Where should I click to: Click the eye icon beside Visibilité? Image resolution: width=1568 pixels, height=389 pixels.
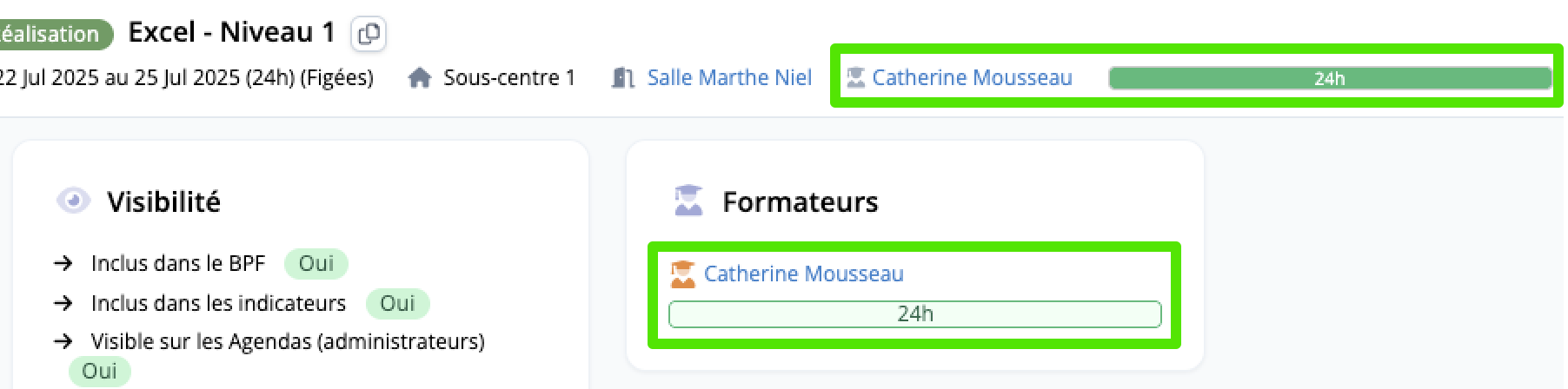point(73,201)
